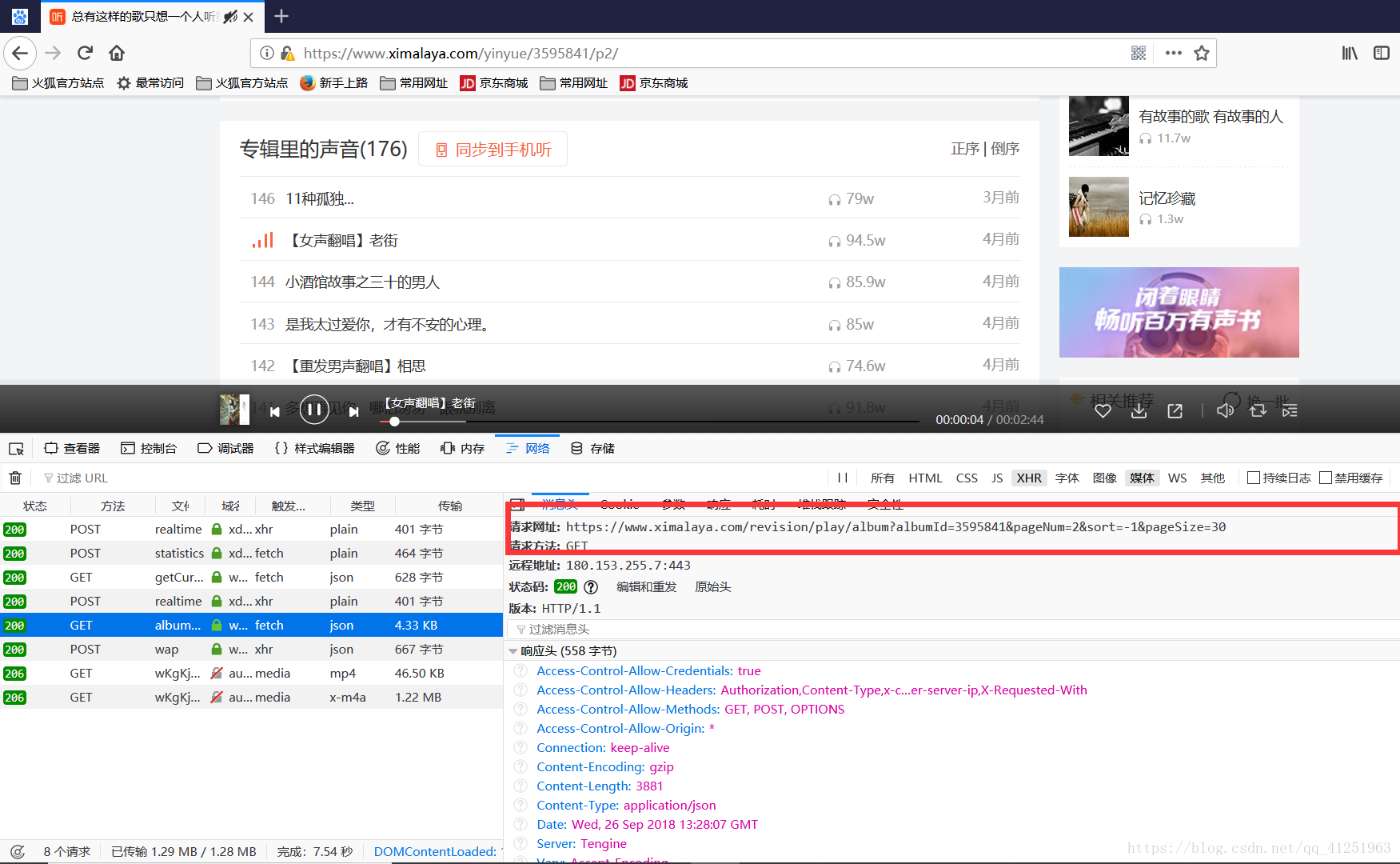This screenshot has height=864, width=1400.
Task: Focus the 过滤 URL input
Action: point(432,478)
